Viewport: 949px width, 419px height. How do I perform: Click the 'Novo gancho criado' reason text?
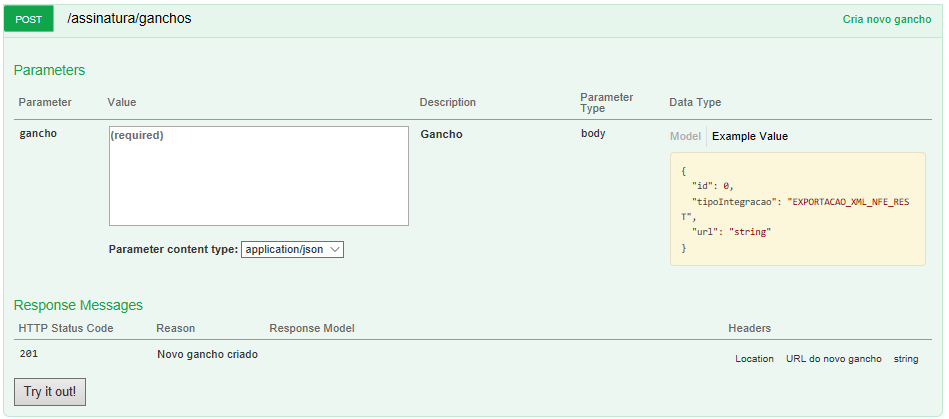[x=207, y=354]
